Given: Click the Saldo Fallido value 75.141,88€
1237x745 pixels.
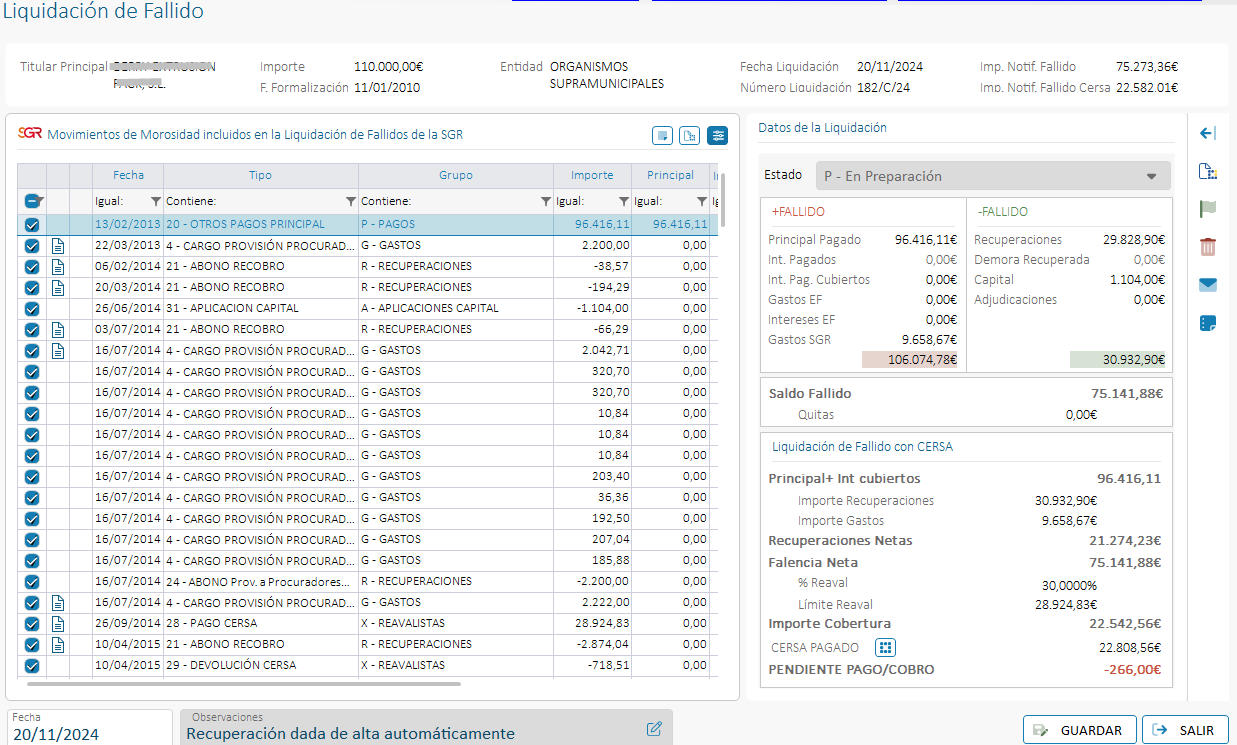Looking at the screenshot, I should (x=1125, y=393).
